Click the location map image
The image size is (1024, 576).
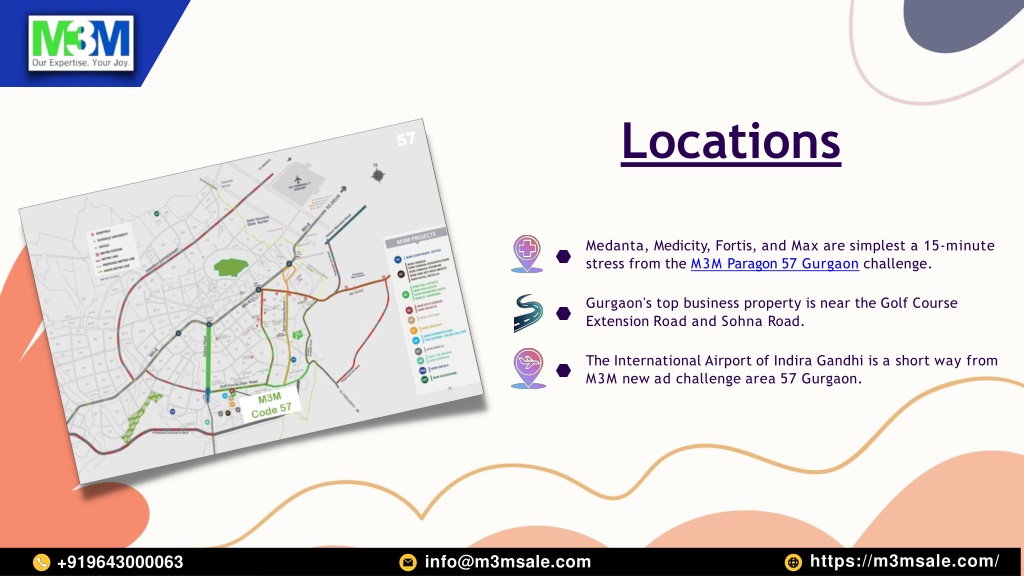(x=252, y=301)
